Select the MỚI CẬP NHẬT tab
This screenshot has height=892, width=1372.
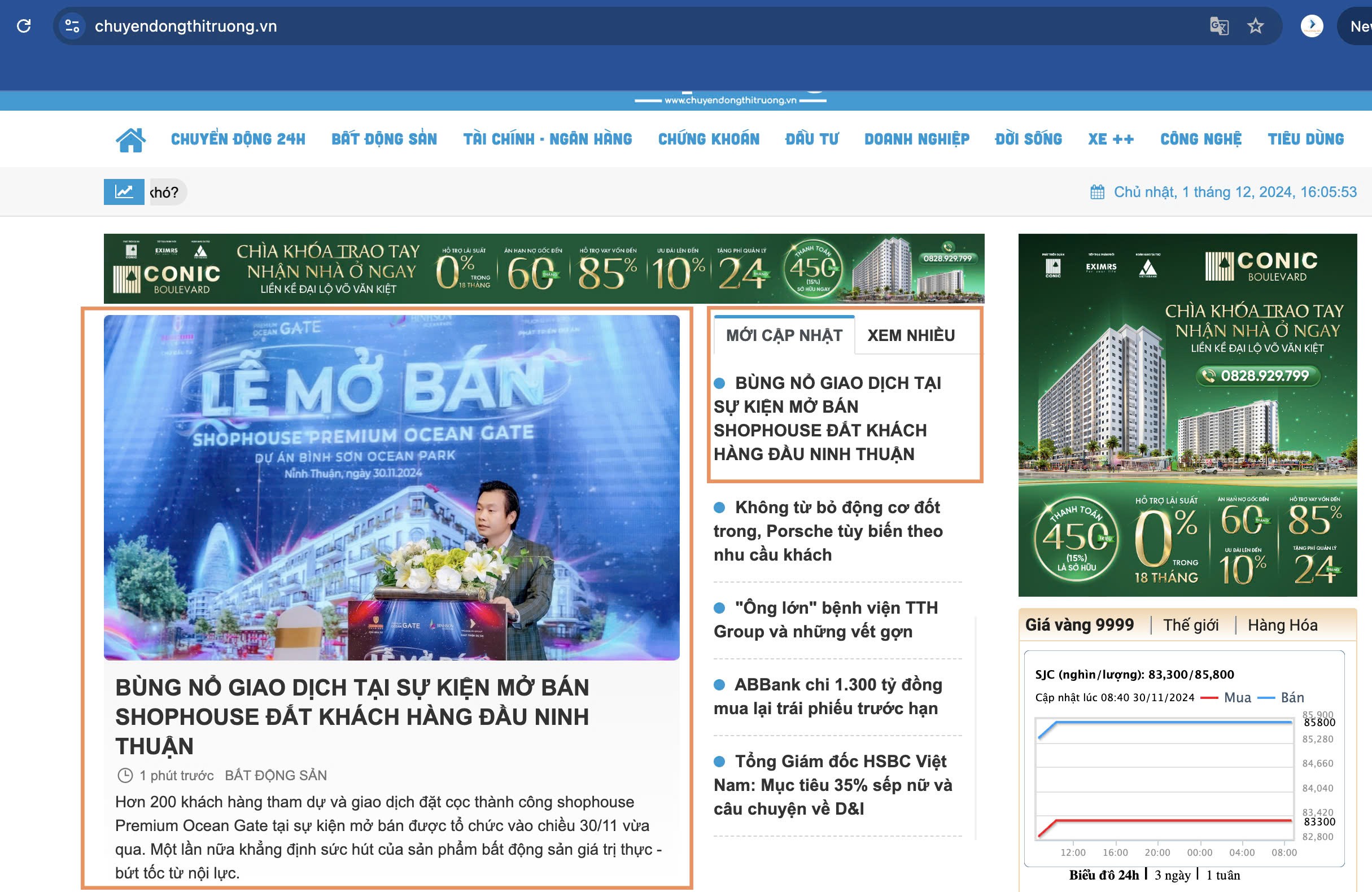784,335
